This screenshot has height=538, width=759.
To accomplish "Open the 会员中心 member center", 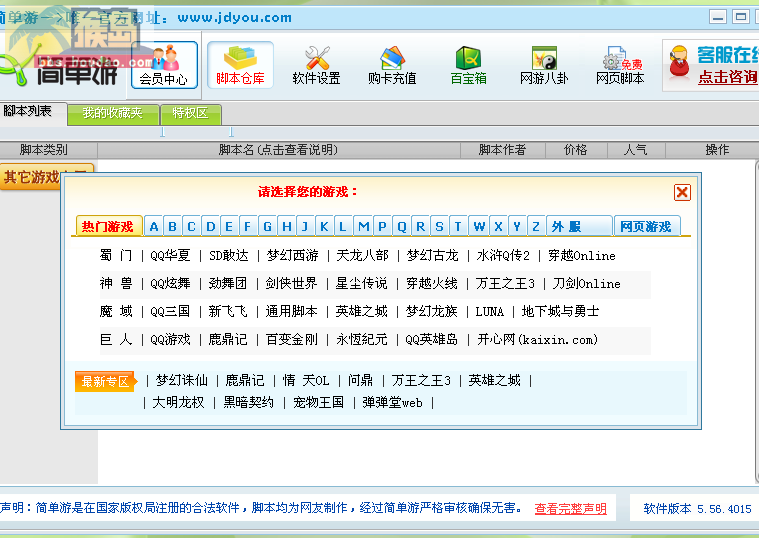I will (164, 65).
